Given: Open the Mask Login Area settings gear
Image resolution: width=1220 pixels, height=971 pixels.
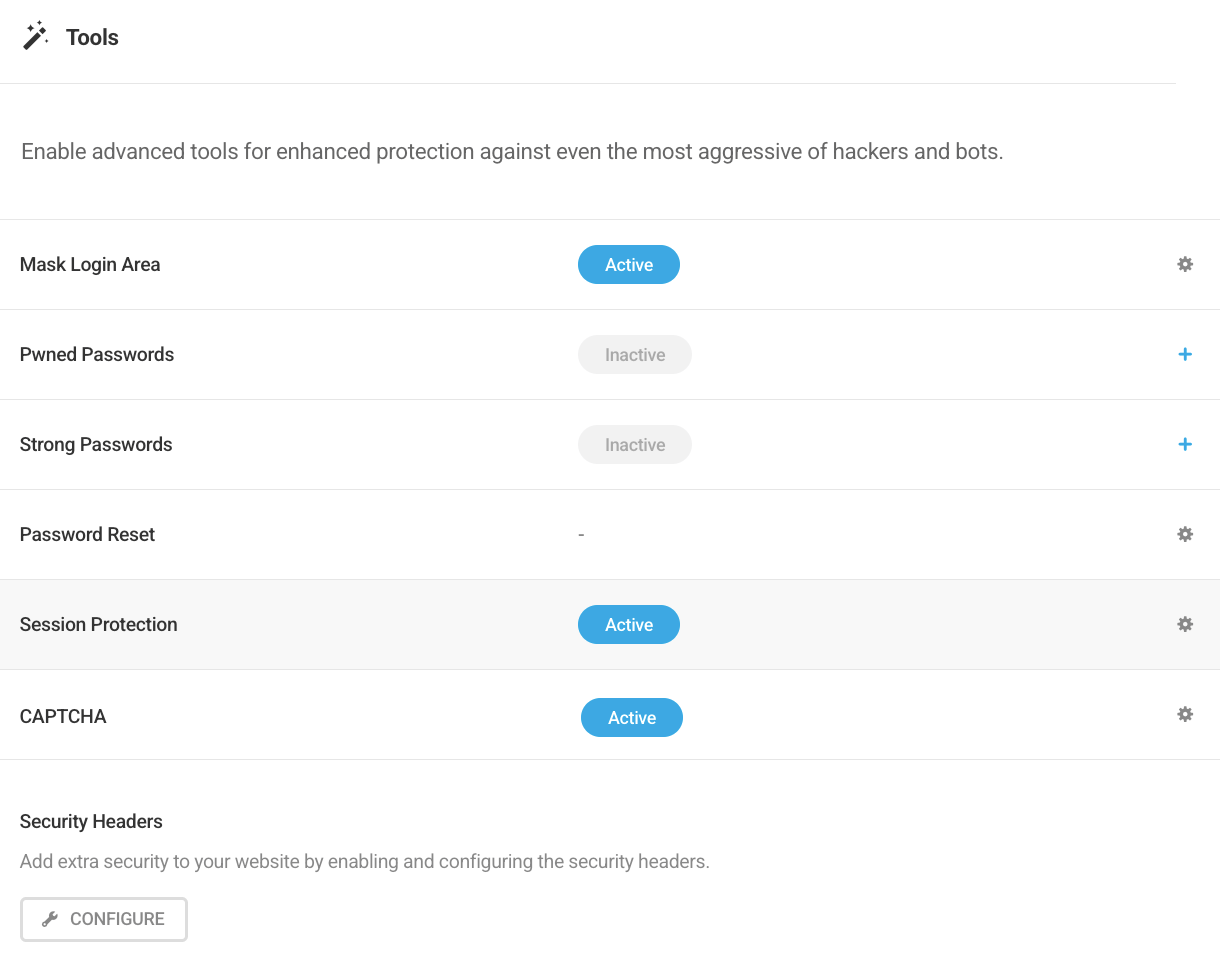Looking at the screenshot, I should coord(1185,264).
